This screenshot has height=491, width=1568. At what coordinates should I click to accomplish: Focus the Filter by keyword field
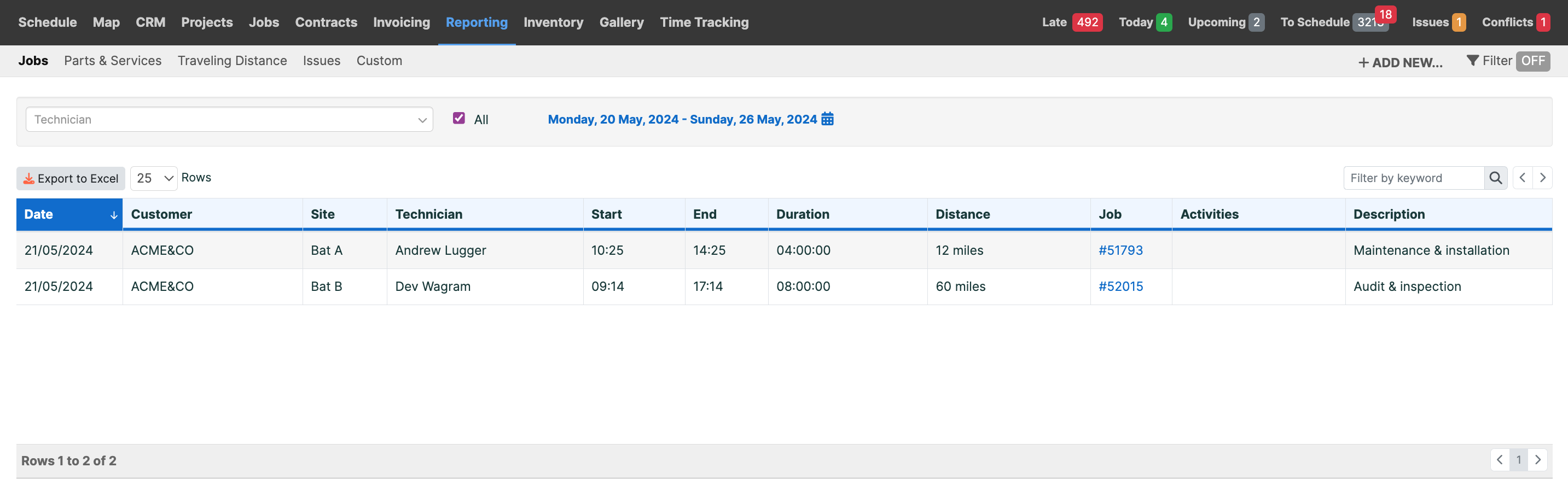pyautogui.click(x=1414, y=178)
